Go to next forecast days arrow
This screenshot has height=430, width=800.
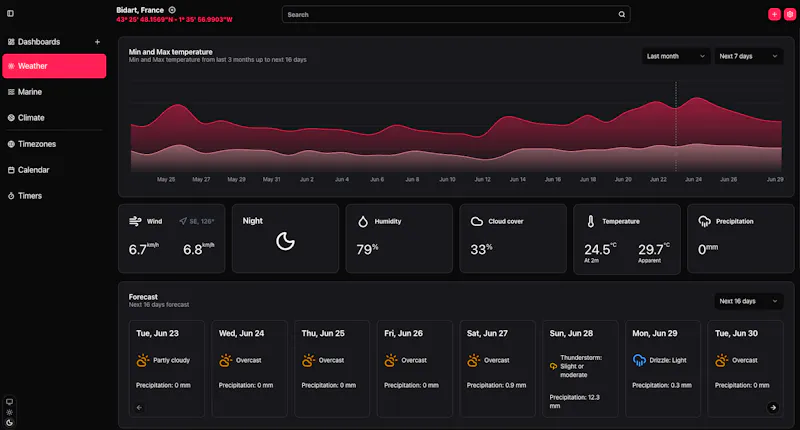(773, 407)
